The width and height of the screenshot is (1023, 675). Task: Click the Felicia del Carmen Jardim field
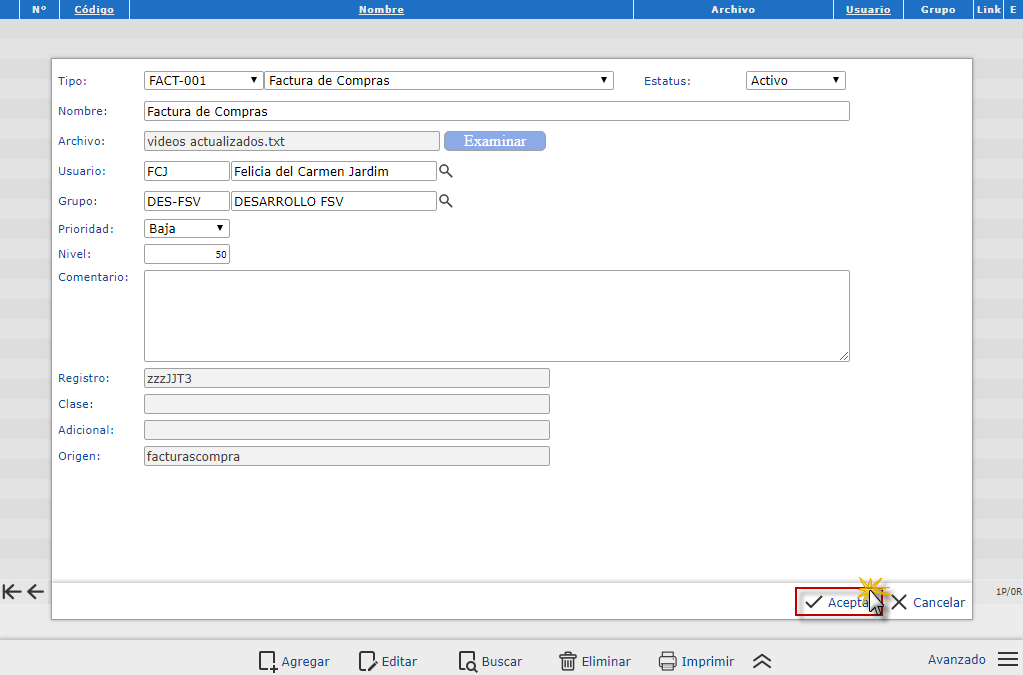pyautogui.click(x=333, y=171)
